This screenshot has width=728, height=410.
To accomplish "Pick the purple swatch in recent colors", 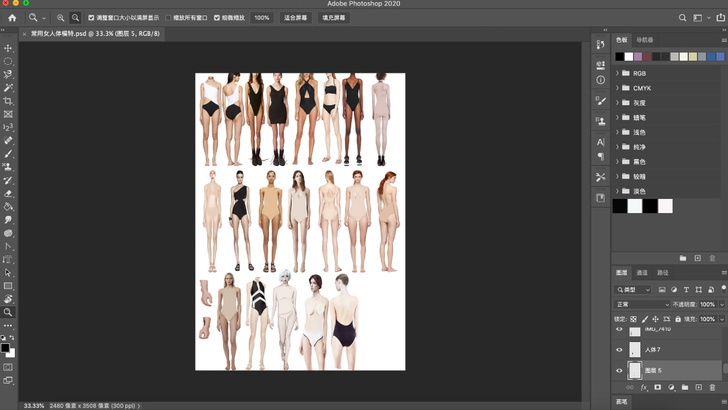I will coord(638,57).
